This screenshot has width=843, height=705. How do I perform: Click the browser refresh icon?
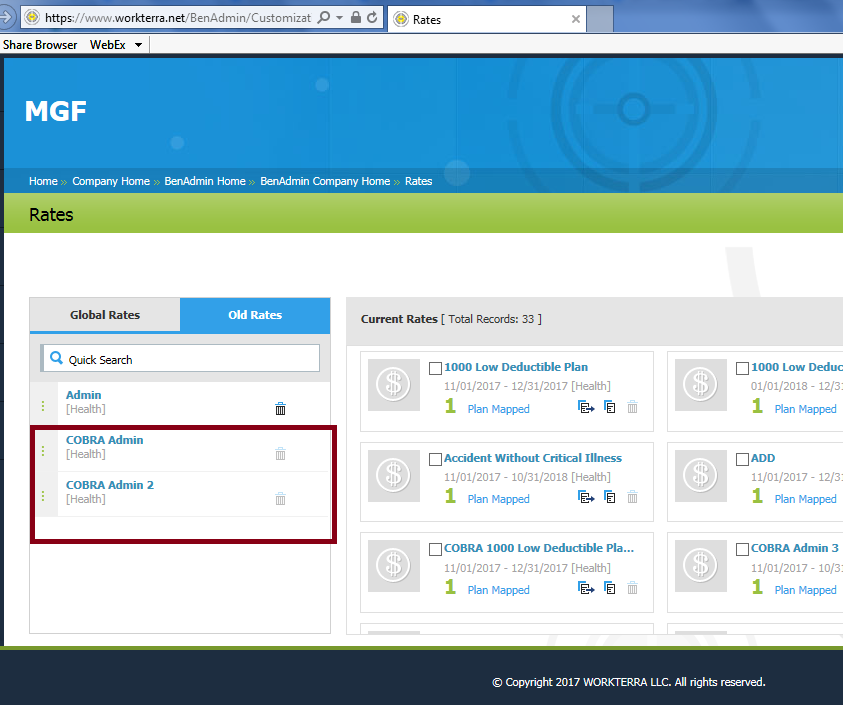click(x=372, y=18)
